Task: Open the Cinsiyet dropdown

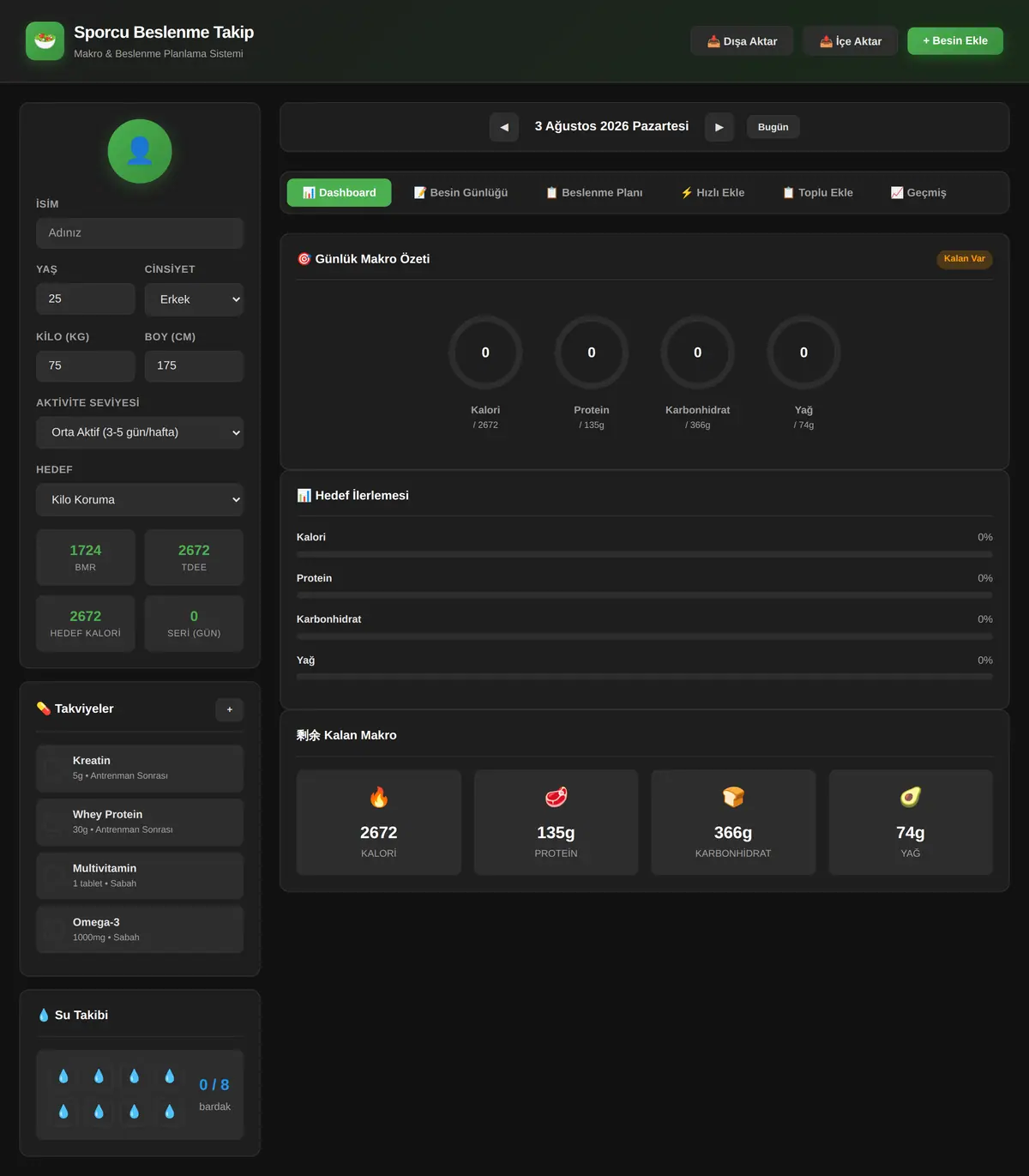Action: click(x=194, y=299)
